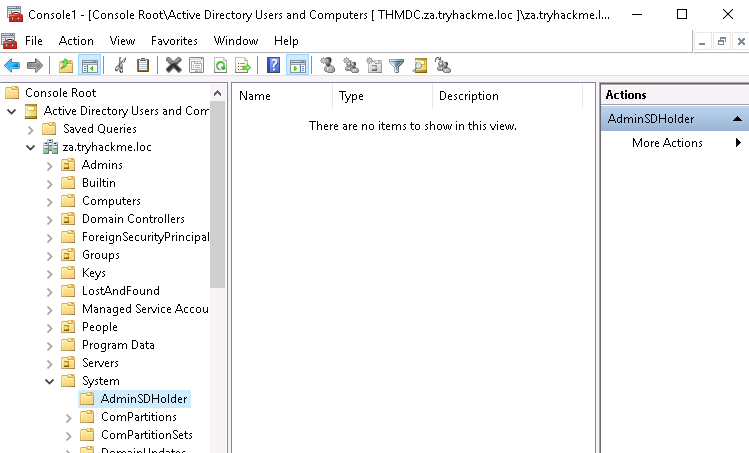
Task: Toggle Show/Hide Console Tree icon
Action: (x=90, y=65)
